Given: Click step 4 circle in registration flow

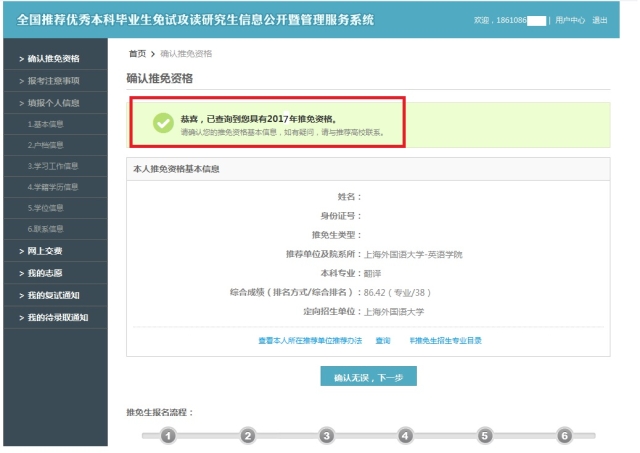Looking at the screenshot, I should pyautogui.click(x=405, y=436).
